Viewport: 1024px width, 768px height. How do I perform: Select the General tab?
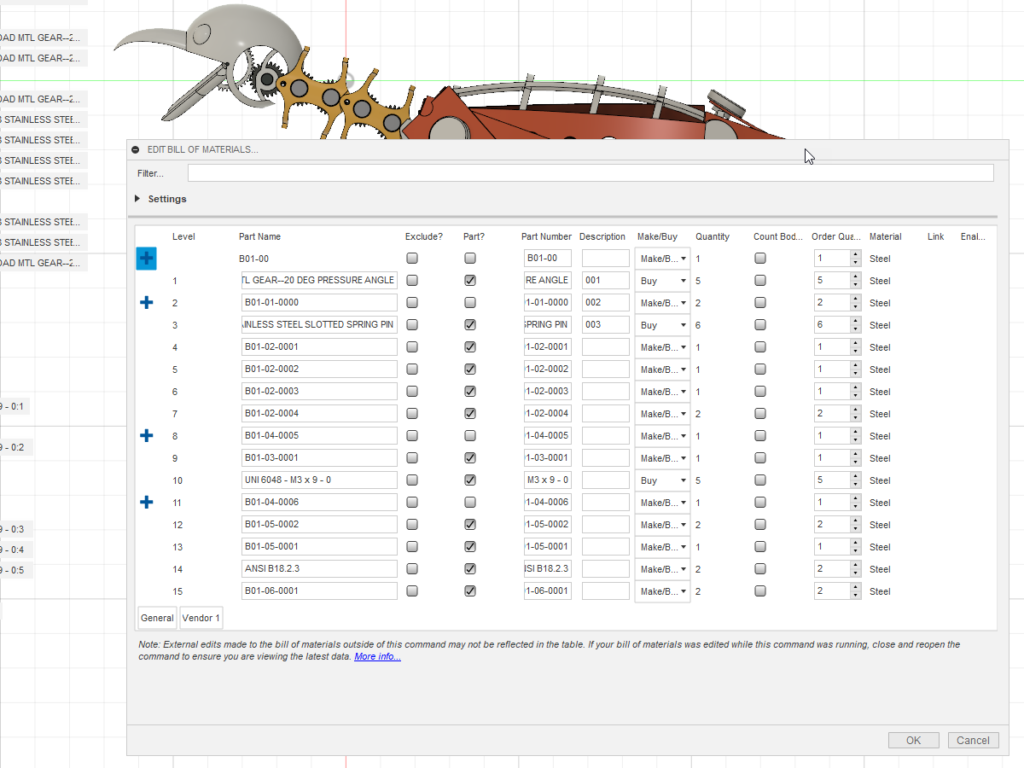coord(157,619)
